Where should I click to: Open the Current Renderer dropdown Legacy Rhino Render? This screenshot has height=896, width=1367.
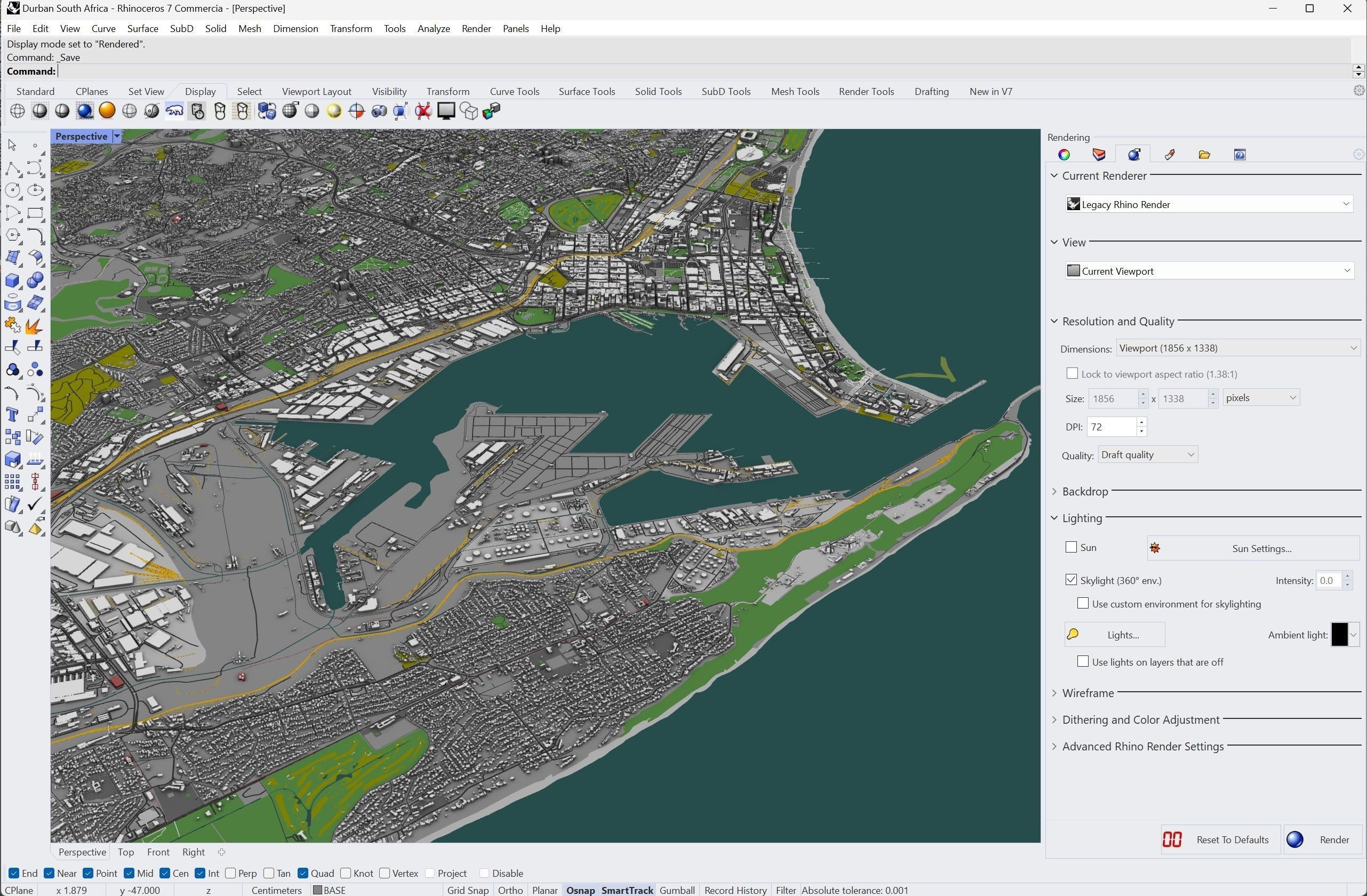click(x=1209, y=204)
